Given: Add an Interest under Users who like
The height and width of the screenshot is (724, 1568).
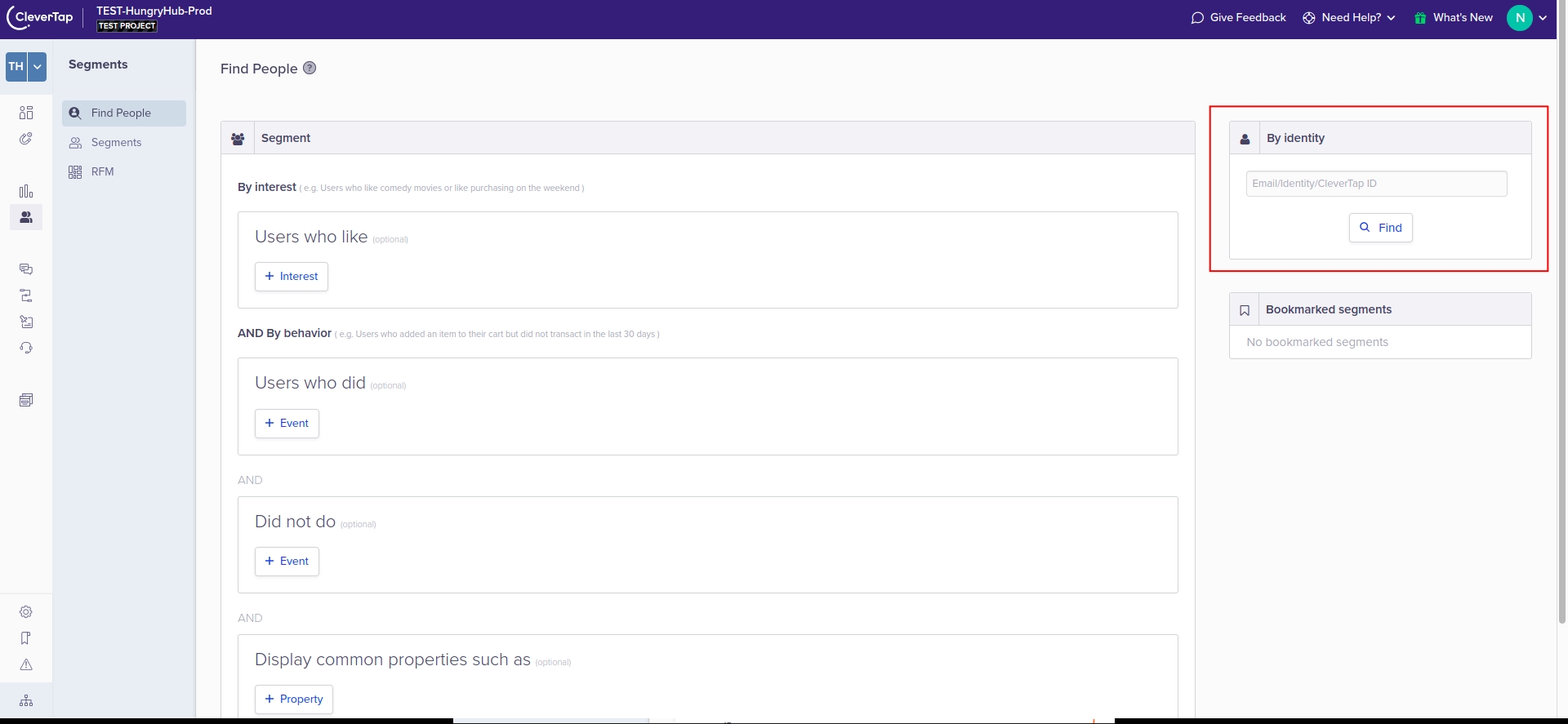Looking at the screenshot, I should coord(292,277).
